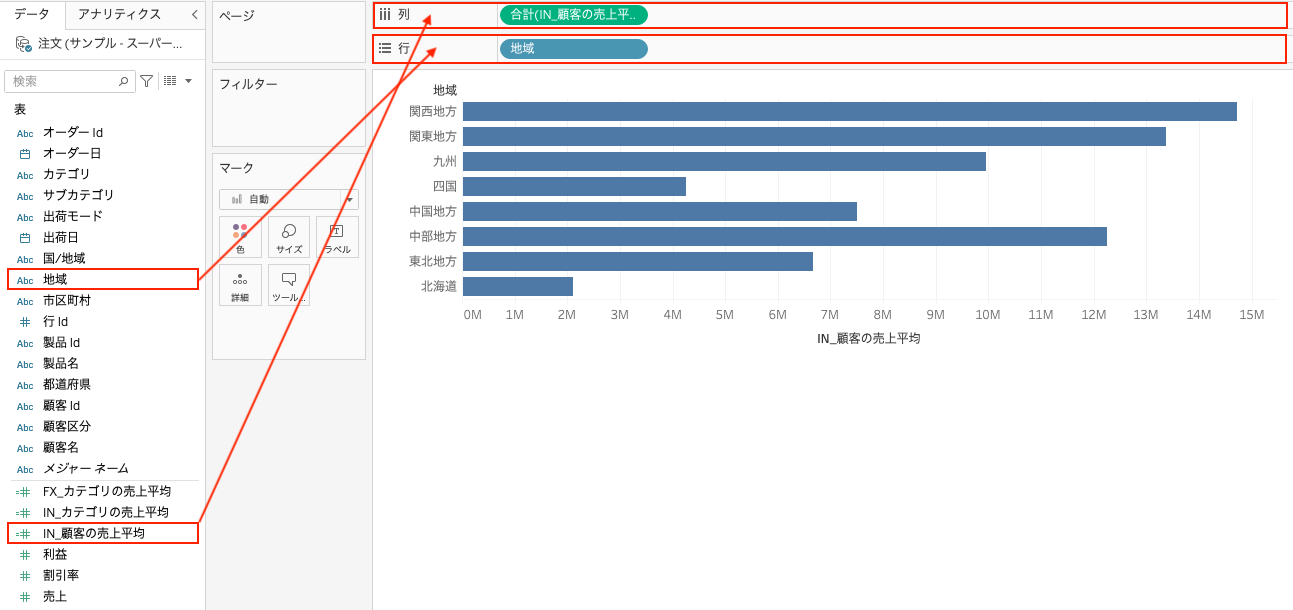Image resolution: width=1293 pixels, height=610 pixels.
Task: Click the data source icon for 注文
Action: click(24, 44)
